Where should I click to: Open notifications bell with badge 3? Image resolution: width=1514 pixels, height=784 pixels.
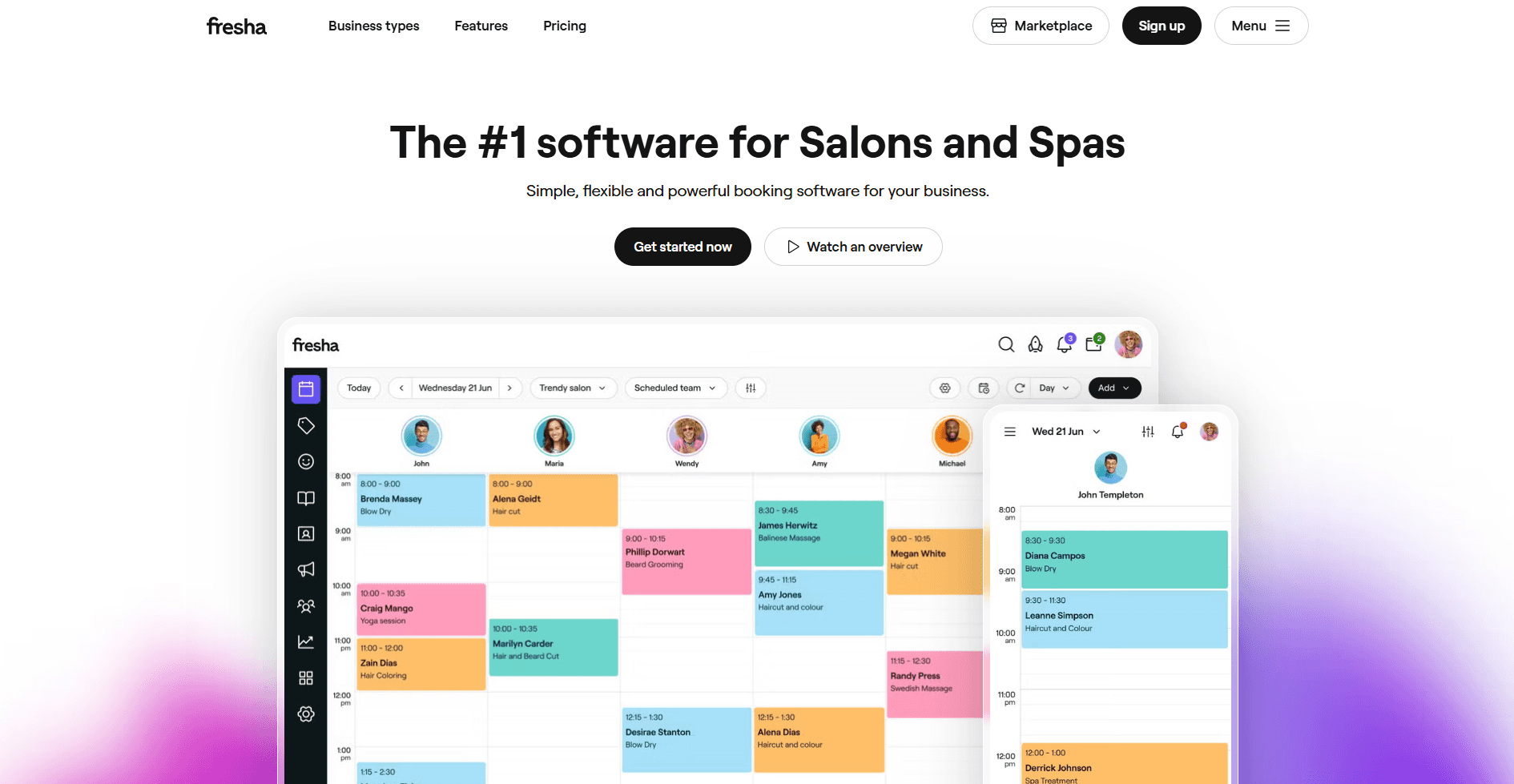pos(1065,344)
